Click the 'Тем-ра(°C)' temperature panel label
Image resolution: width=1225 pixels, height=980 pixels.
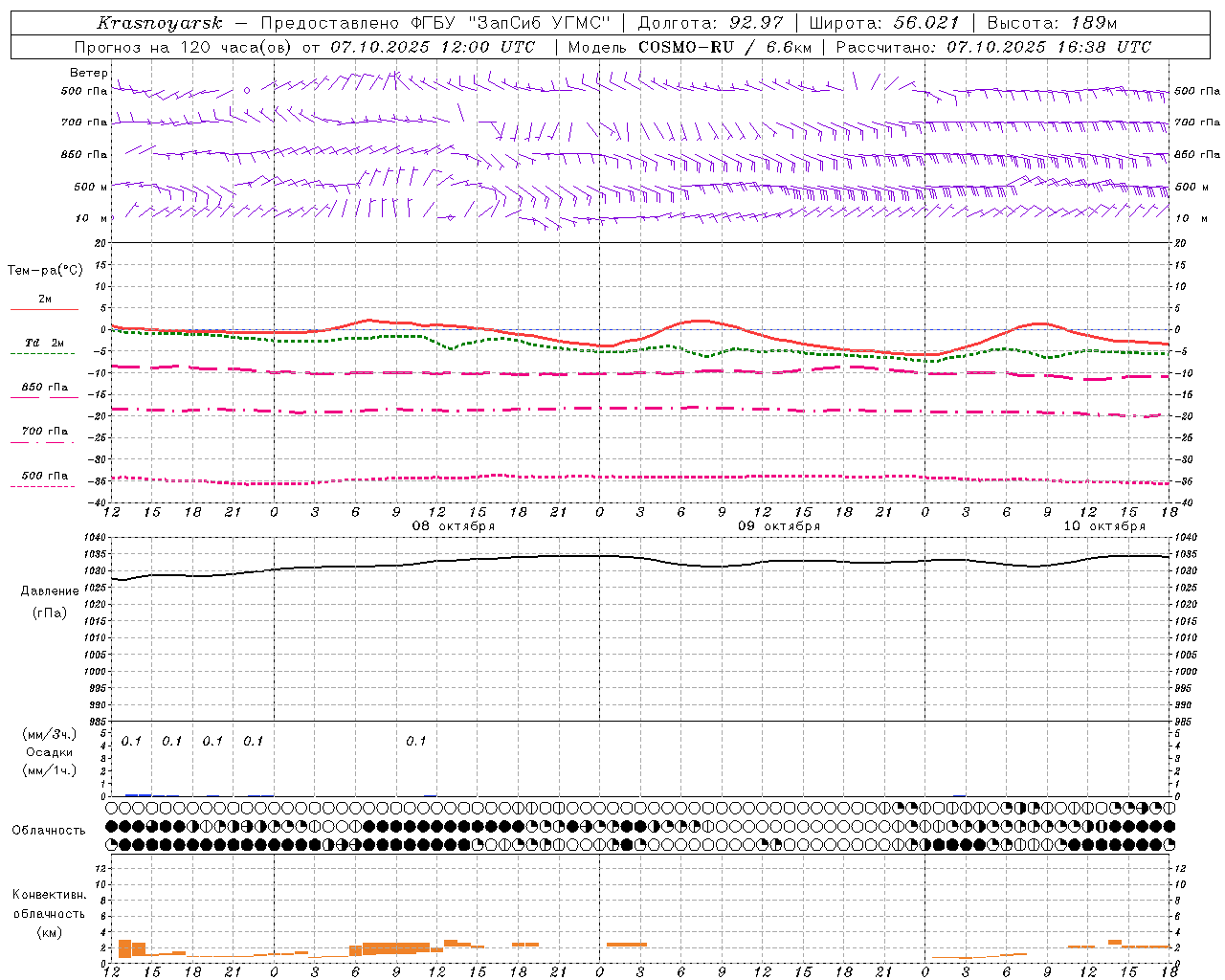pyautogui.click(x=45, y=271)
